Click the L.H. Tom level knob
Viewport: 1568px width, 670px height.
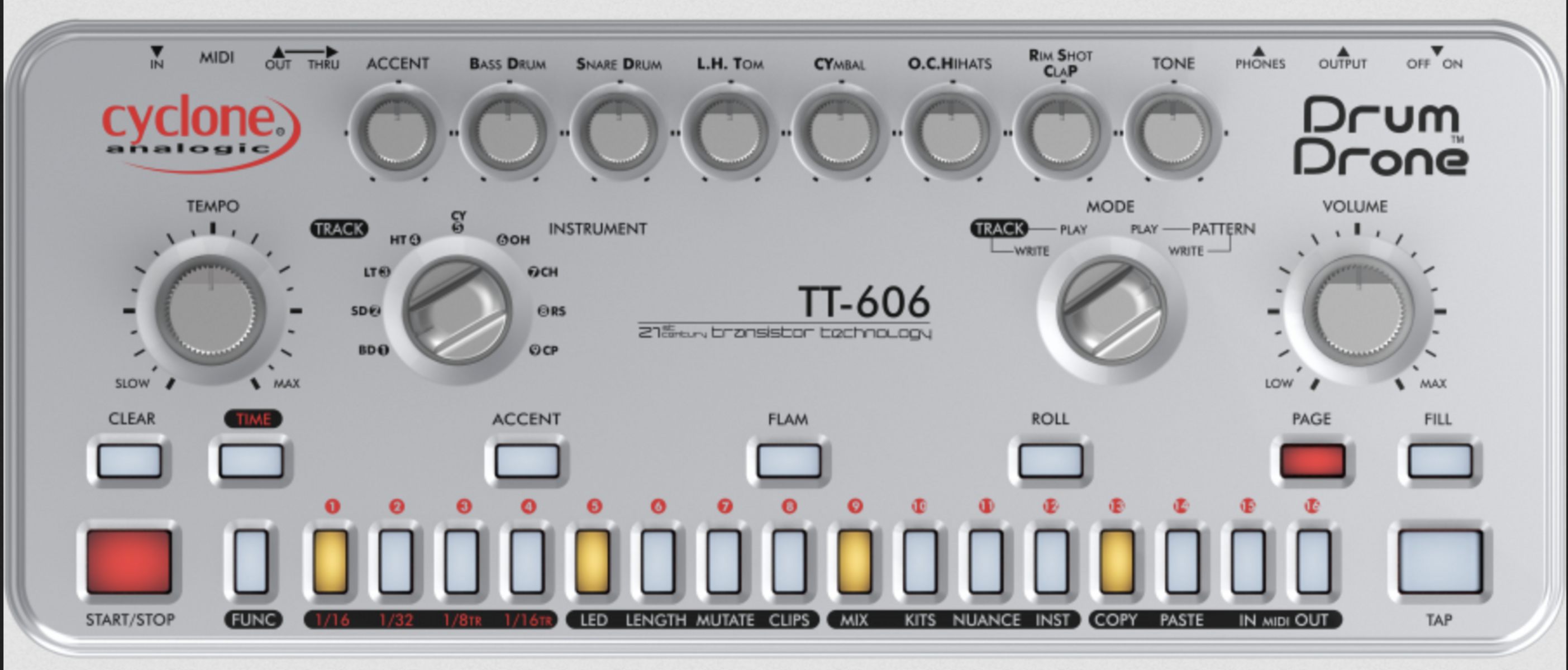pyautogui.click(x=731, y=132)
